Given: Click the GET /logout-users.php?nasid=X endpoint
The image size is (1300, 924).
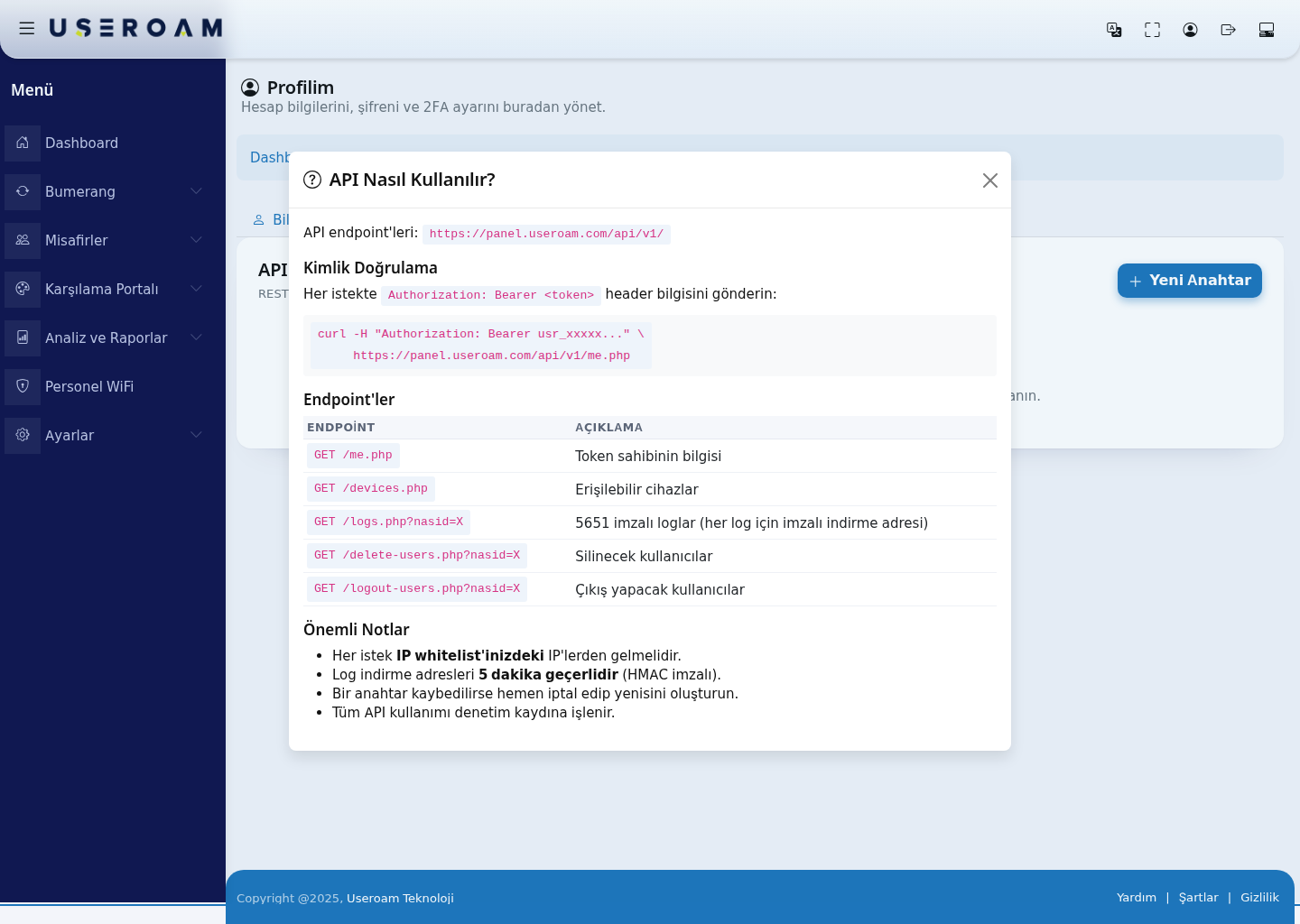Looking at the screenshot, I should point(417,589).
